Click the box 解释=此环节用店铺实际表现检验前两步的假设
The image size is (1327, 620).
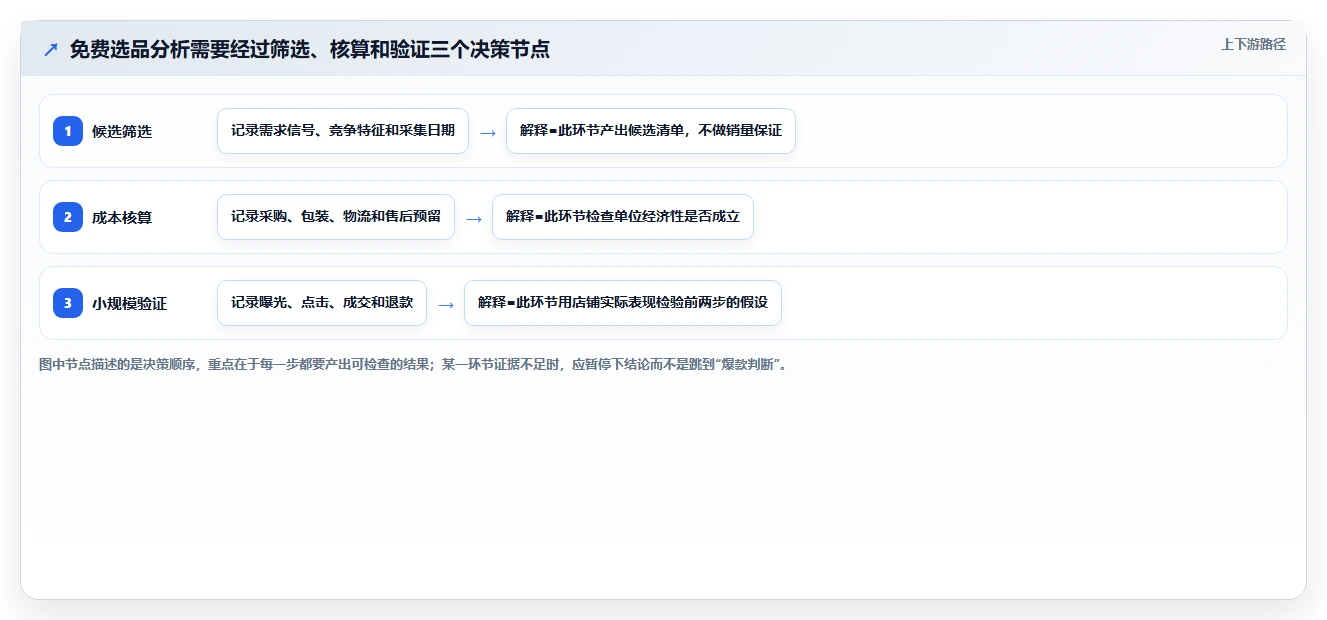(x=623, y=303)
